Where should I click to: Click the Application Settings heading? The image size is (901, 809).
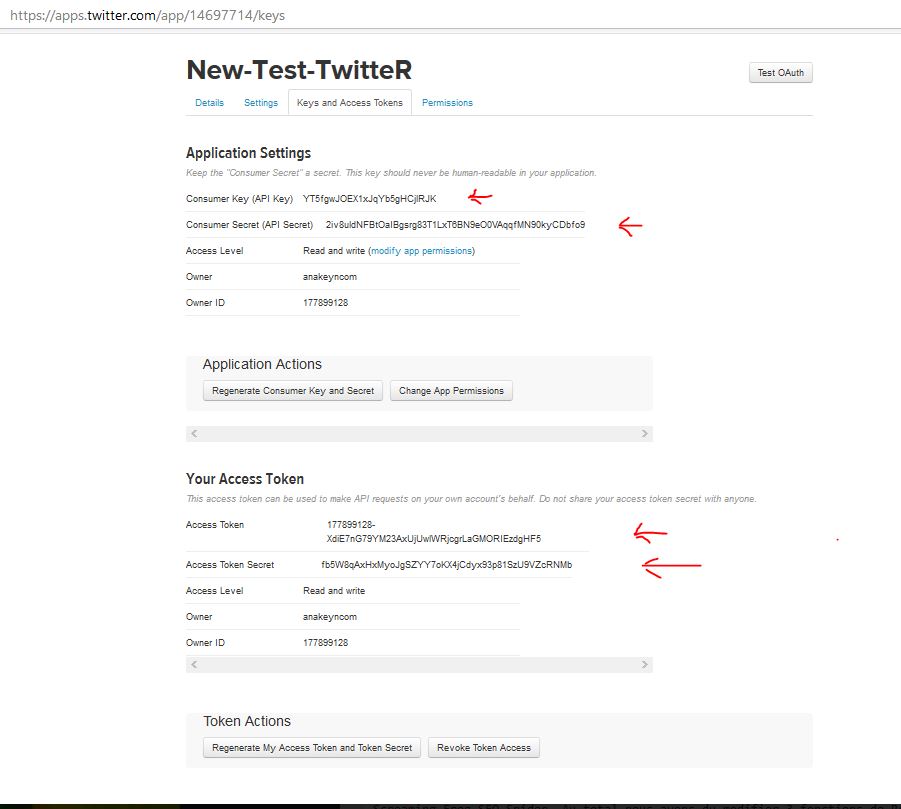coord(248,153)
